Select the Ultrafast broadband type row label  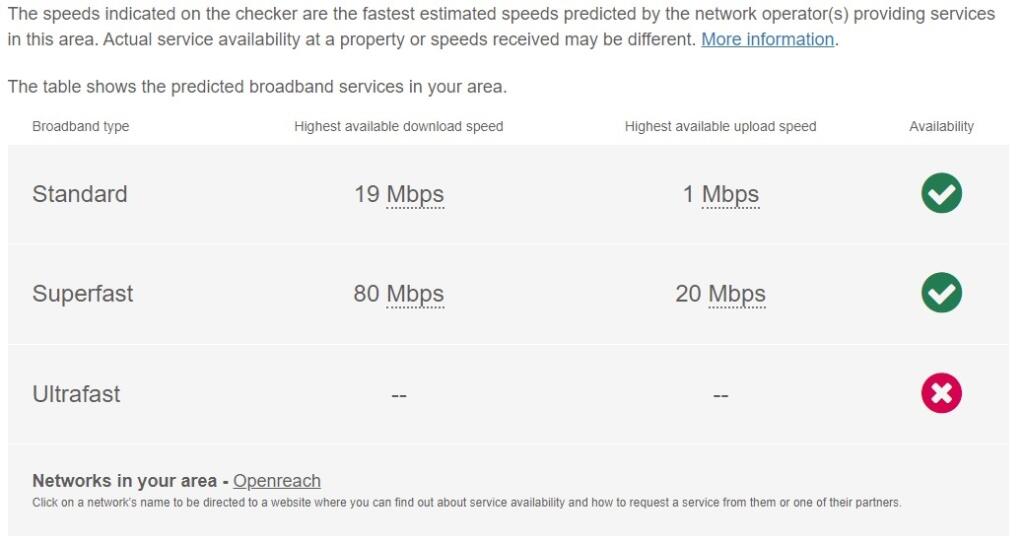pos(76,394)
